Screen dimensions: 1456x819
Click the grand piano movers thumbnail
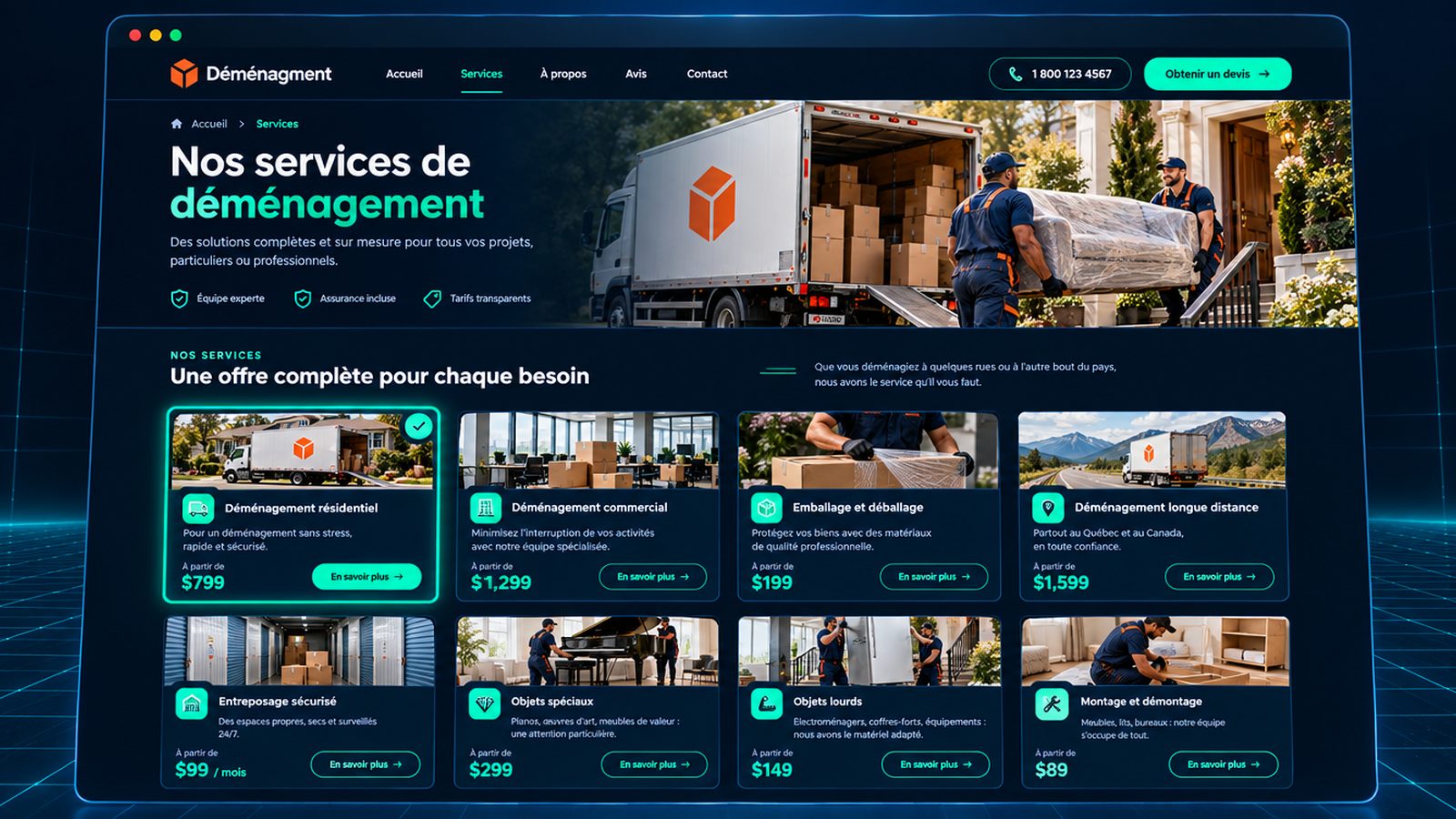pos(588,652)
